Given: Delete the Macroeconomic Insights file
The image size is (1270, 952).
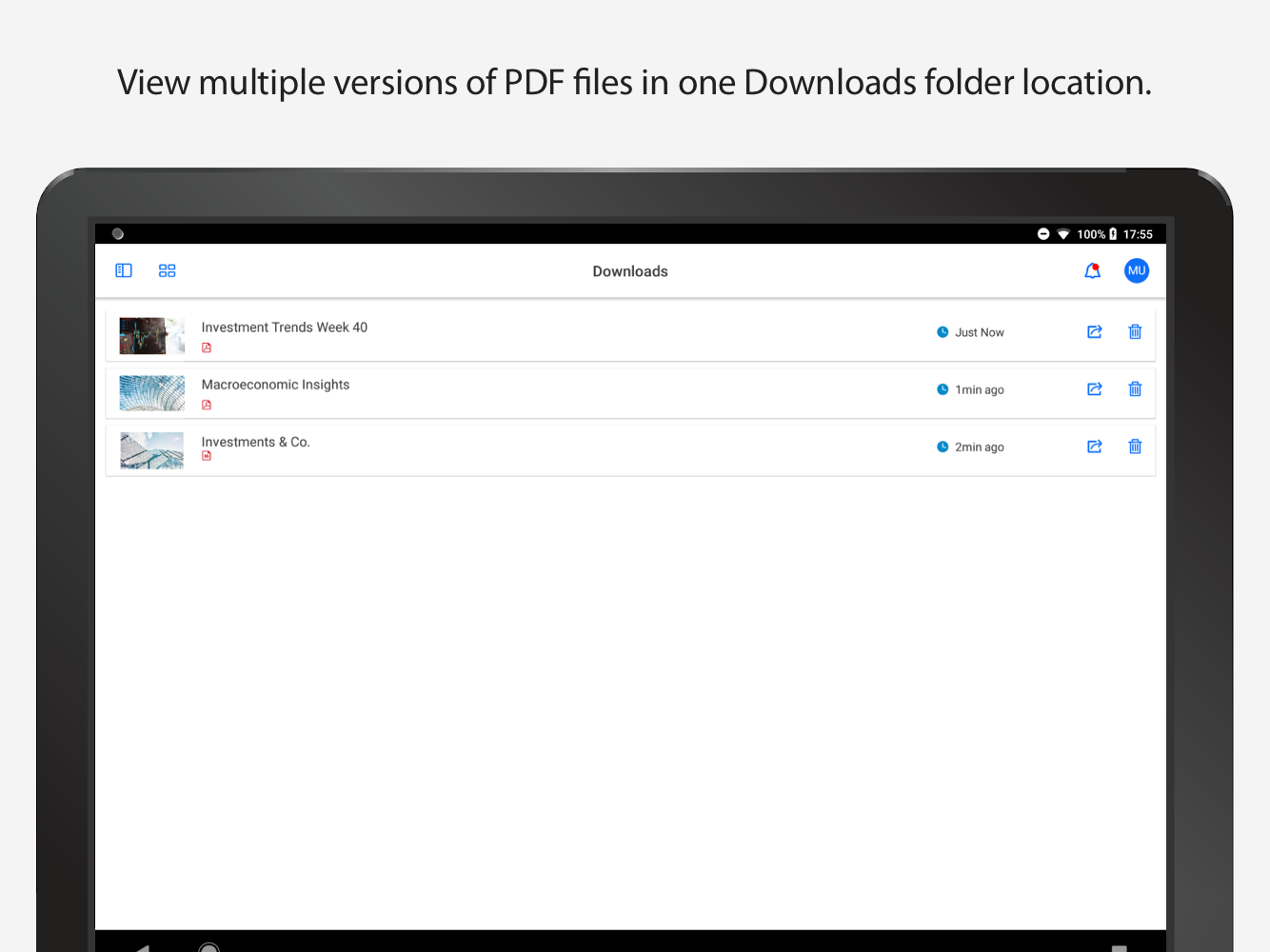Looking at the screenshot, I should (x=1135, y=389).
